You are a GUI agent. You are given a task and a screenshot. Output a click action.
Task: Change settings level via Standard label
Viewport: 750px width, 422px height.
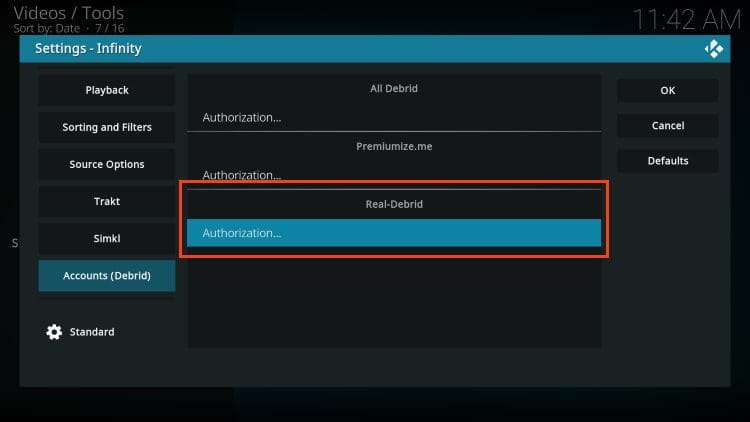tap(92, 332)
